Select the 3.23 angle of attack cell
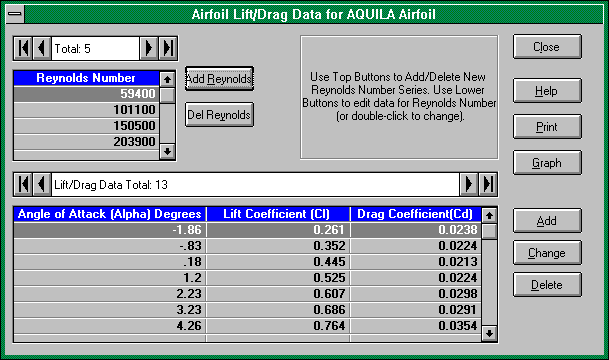This screenshot has width=609, height=360. coord(110,310)
